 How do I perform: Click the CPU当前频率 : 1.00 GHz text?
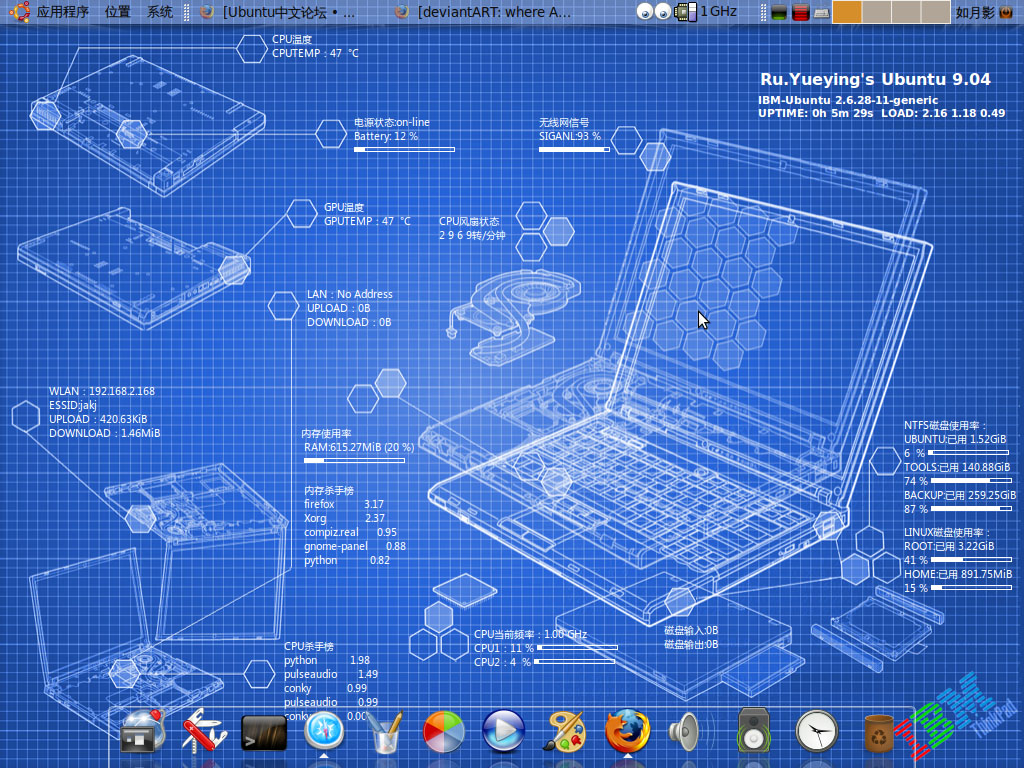530,634
